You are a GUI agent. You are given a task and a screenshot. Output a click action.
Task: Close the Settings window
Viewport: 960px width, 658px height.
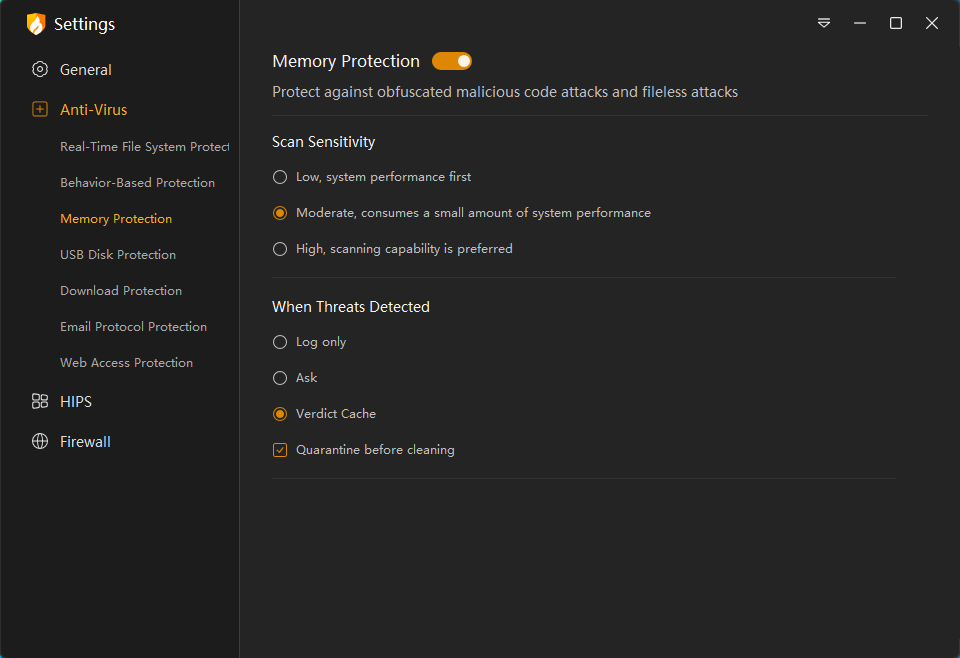coord(932,23)
